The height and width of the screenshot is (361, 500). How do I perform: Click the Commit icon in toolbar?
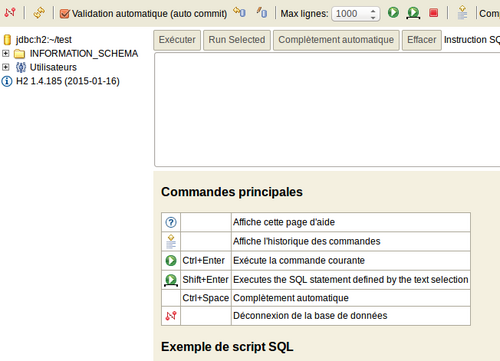(x=262, y=12)
